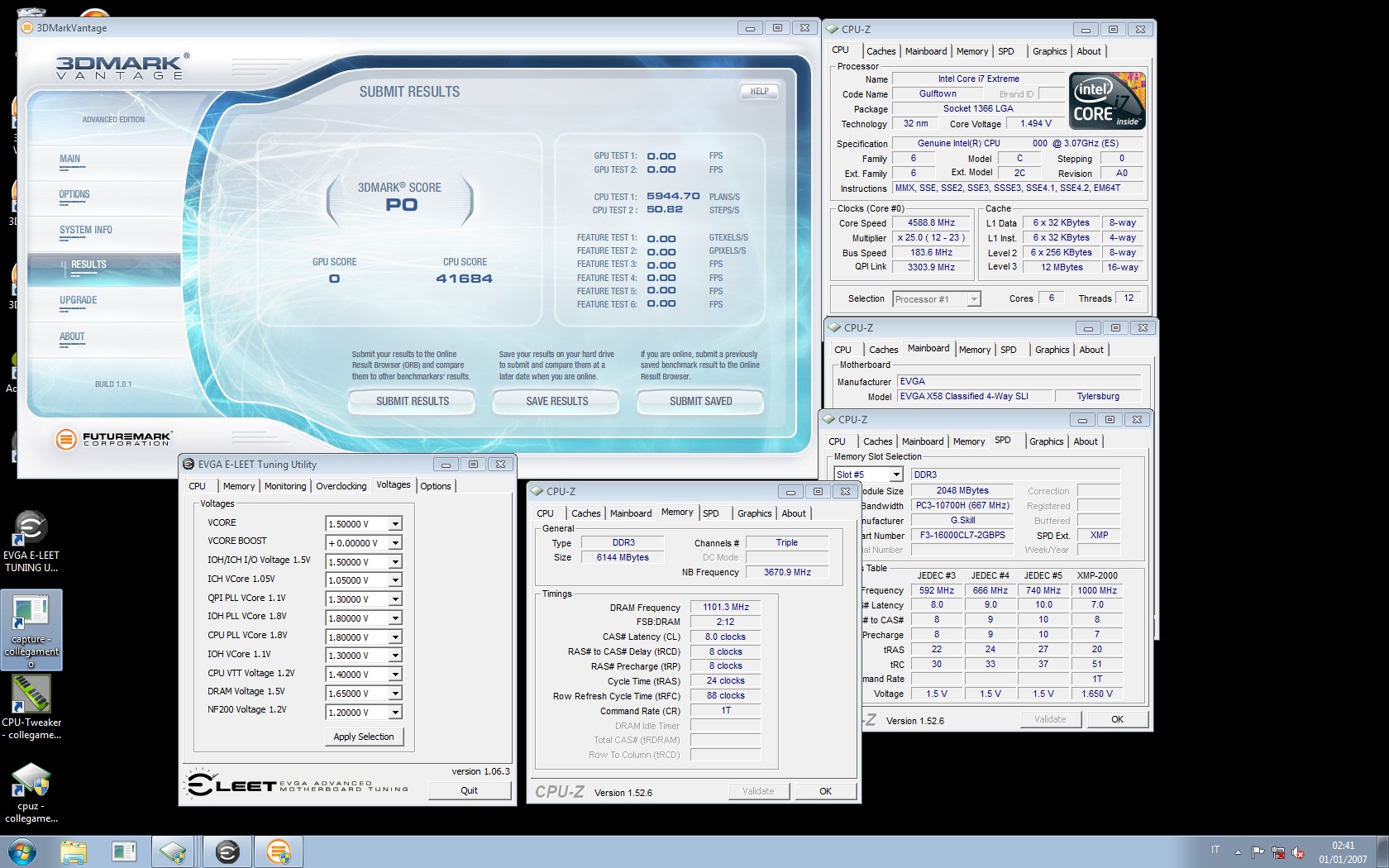Open the VCORE voltage dropdown

point(395,524)
